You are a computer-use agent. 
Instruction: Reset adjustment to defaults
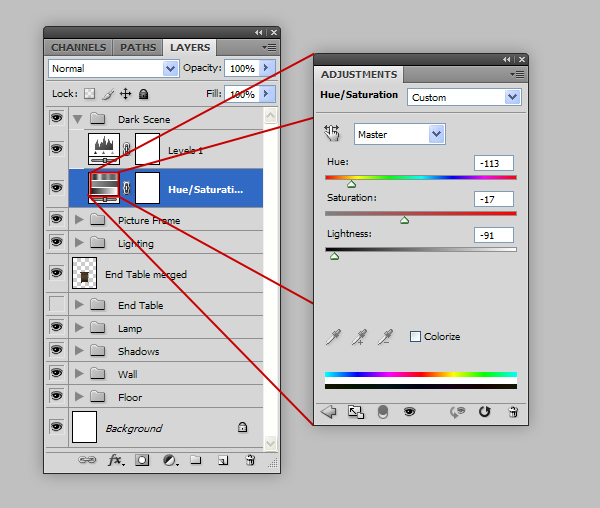pos(485,411)
